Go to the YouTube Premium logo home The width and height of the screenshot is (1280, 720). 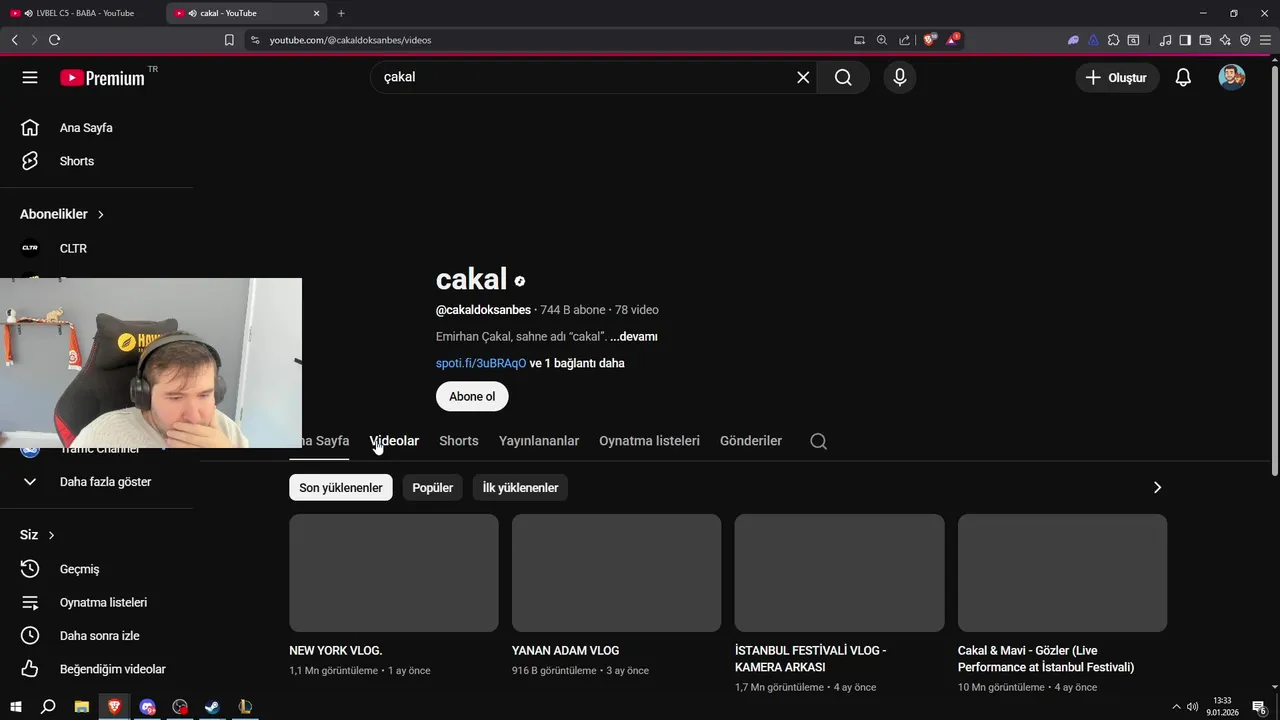coord(102,78)
